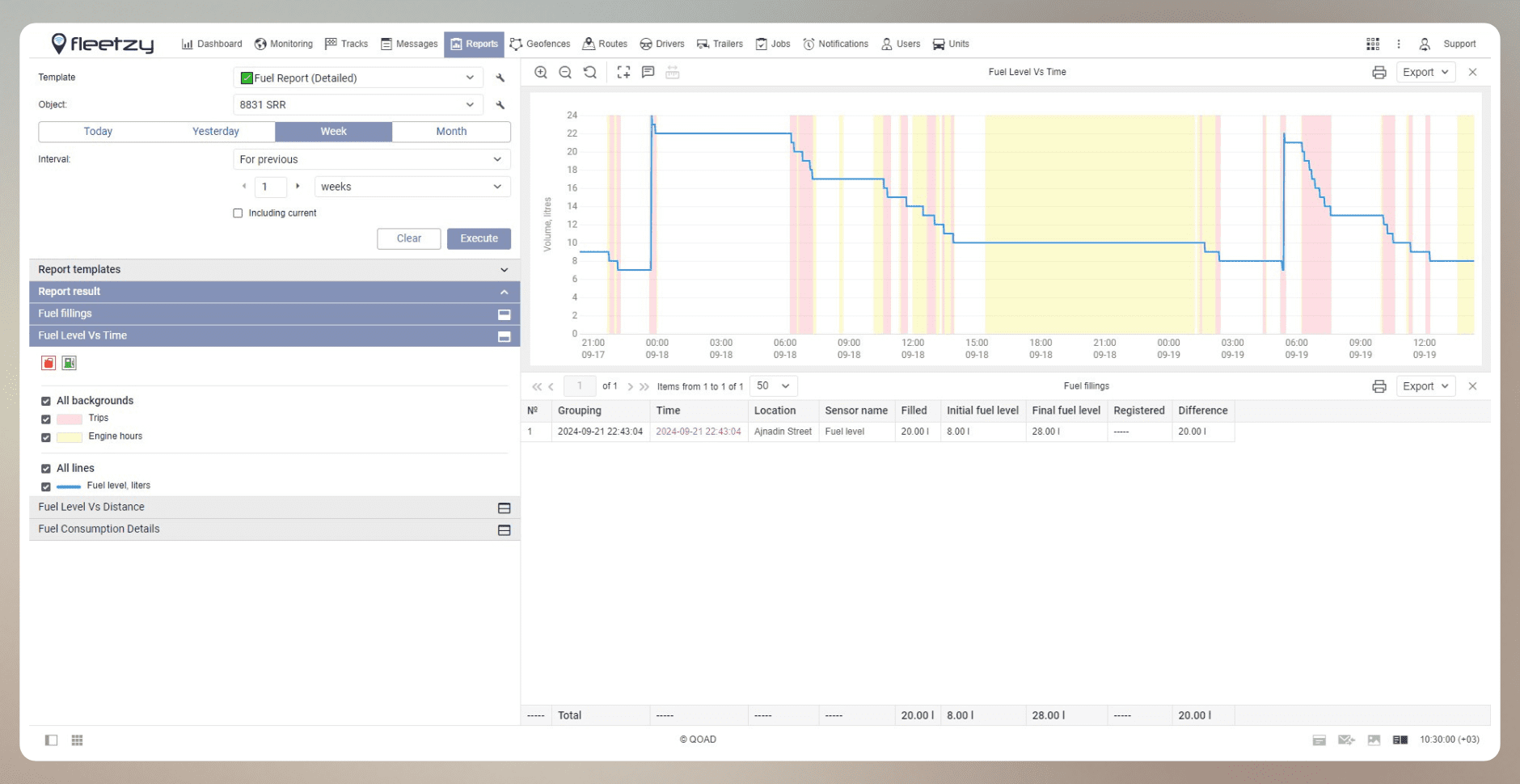Image resolution: width=1520 pixels, height=784 pixels.
Task: Enable the Including current checkbox
Action: [x=238, y=213]
